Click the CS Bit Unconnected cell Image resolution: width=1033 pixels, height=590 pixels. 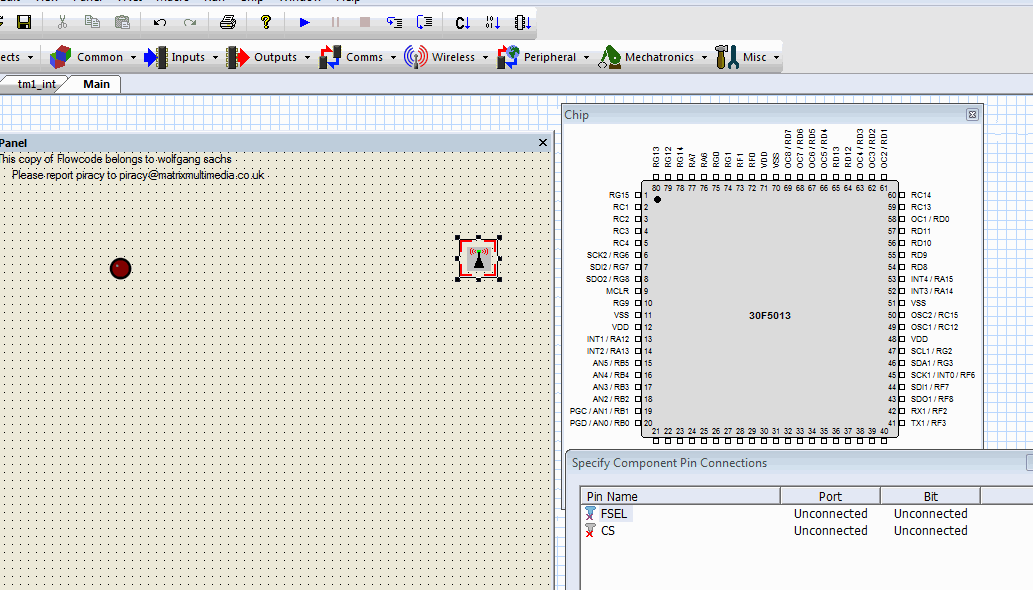930,531
